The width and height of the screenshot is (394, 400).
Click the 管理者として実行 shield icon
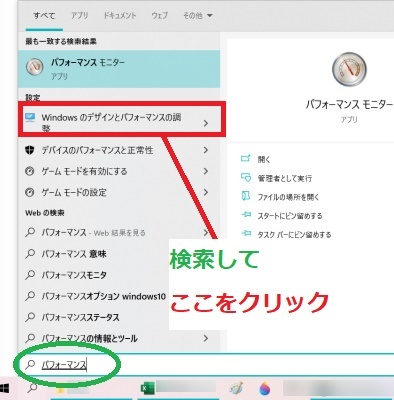point(246,177)
